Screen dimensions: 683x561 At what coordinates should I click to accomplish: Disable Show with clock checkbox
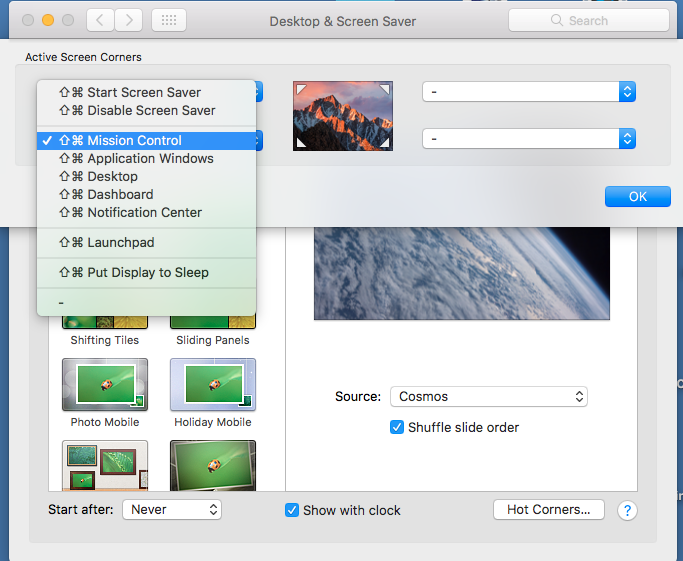[x=292, y=510]
